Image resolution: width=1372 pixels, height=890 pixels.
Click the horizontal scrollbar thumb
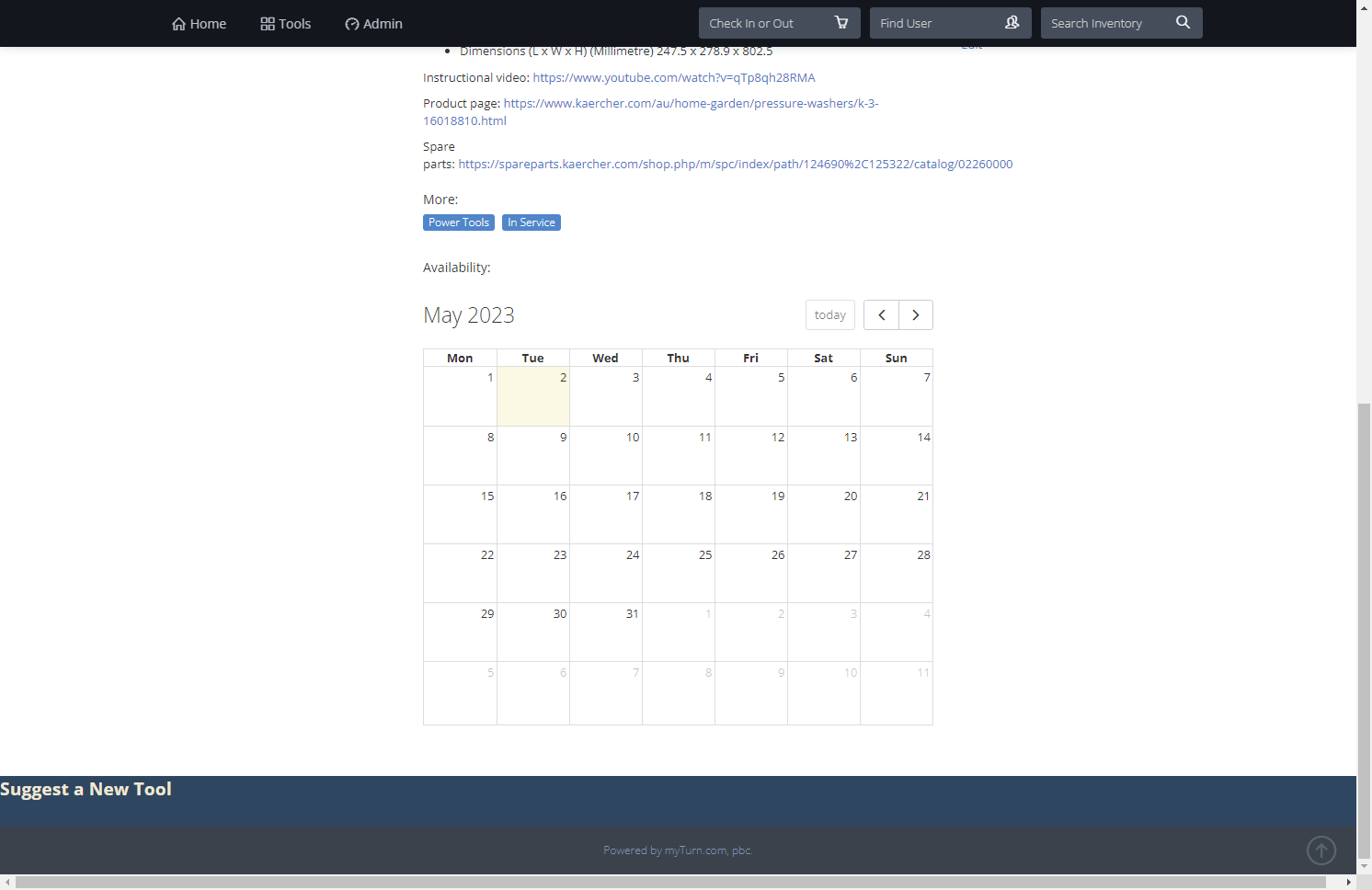[x=670, y=882]
